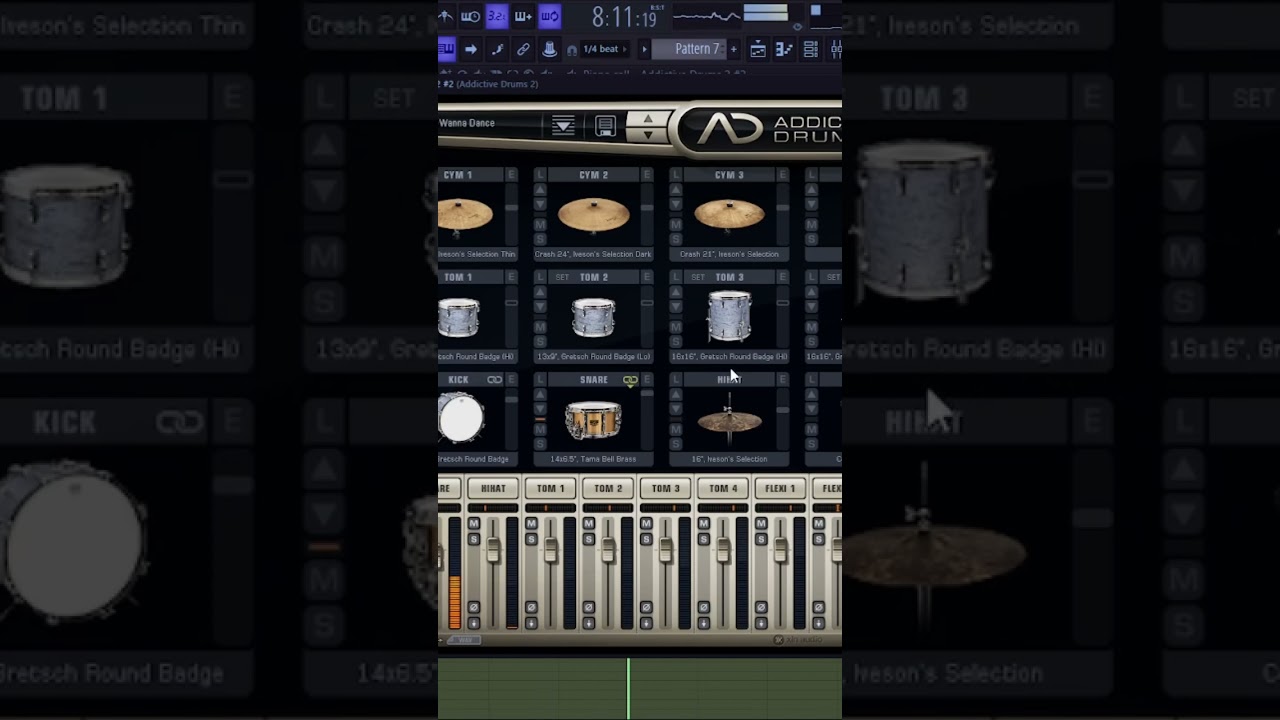This screenshot has width=1280, height=720.
Task: Choose previous cymbal for CYM 3 up arrow
Action: pos(676,190)
